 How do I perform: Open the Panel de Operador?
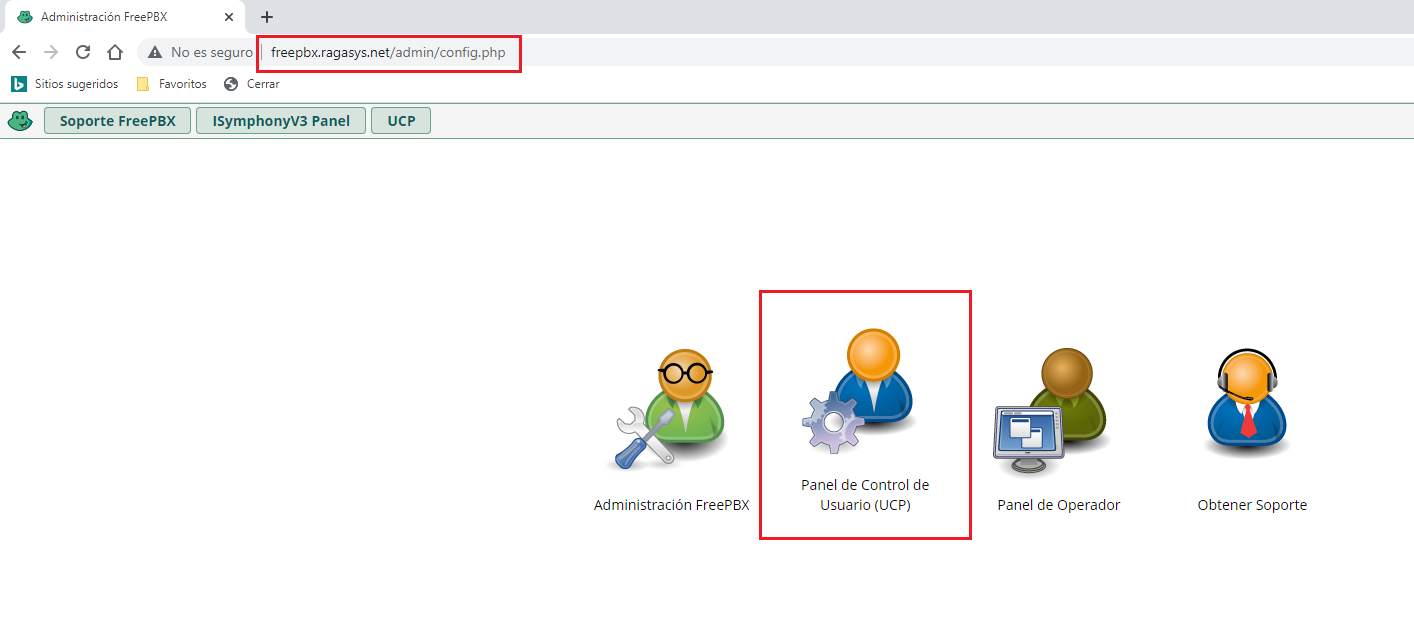tap(1058, 420)
